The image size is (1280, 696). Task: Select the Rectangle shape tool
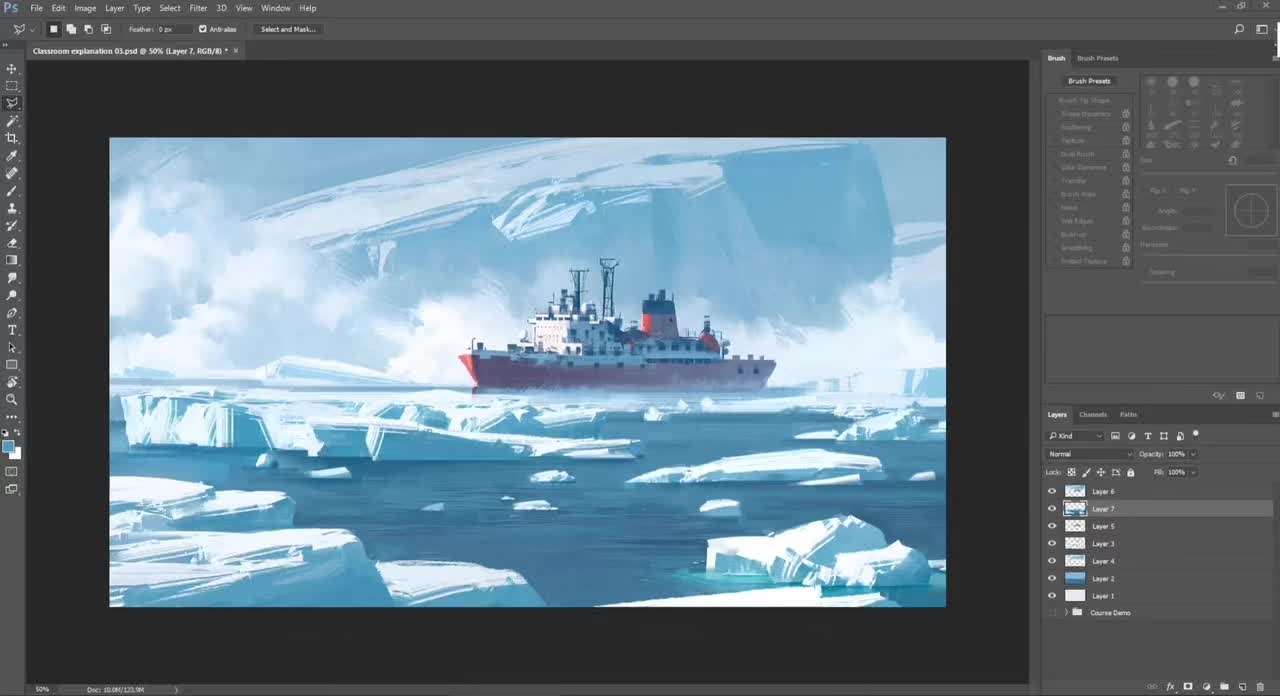[12, 365]
